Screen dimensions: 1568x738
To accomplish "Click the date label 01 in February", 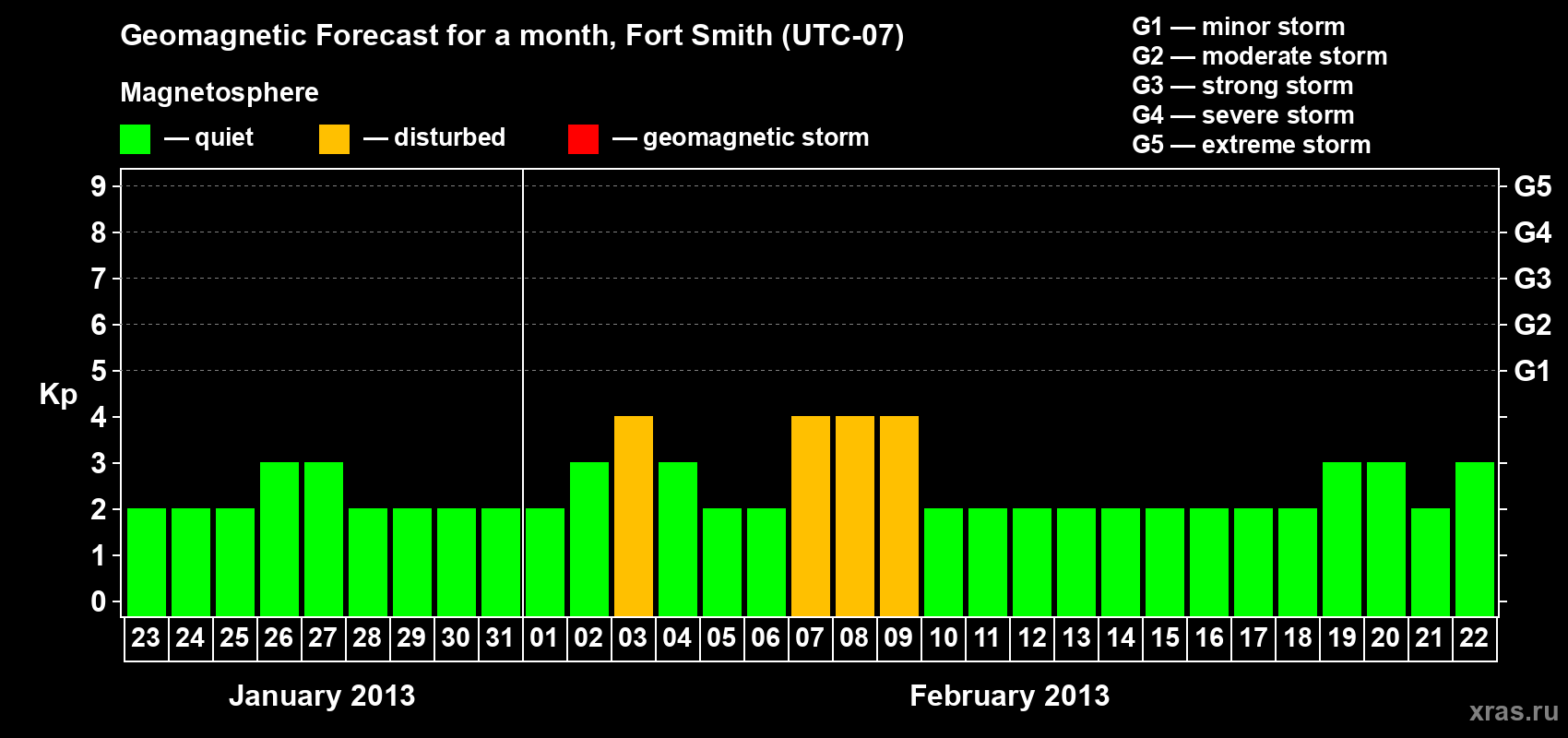I will tap(544, 637).
